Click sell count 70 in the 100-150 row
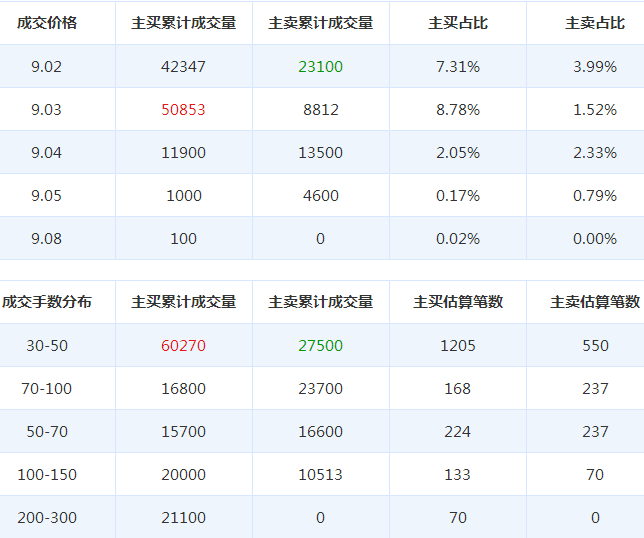Screen dimensions: 644x538 595,475
